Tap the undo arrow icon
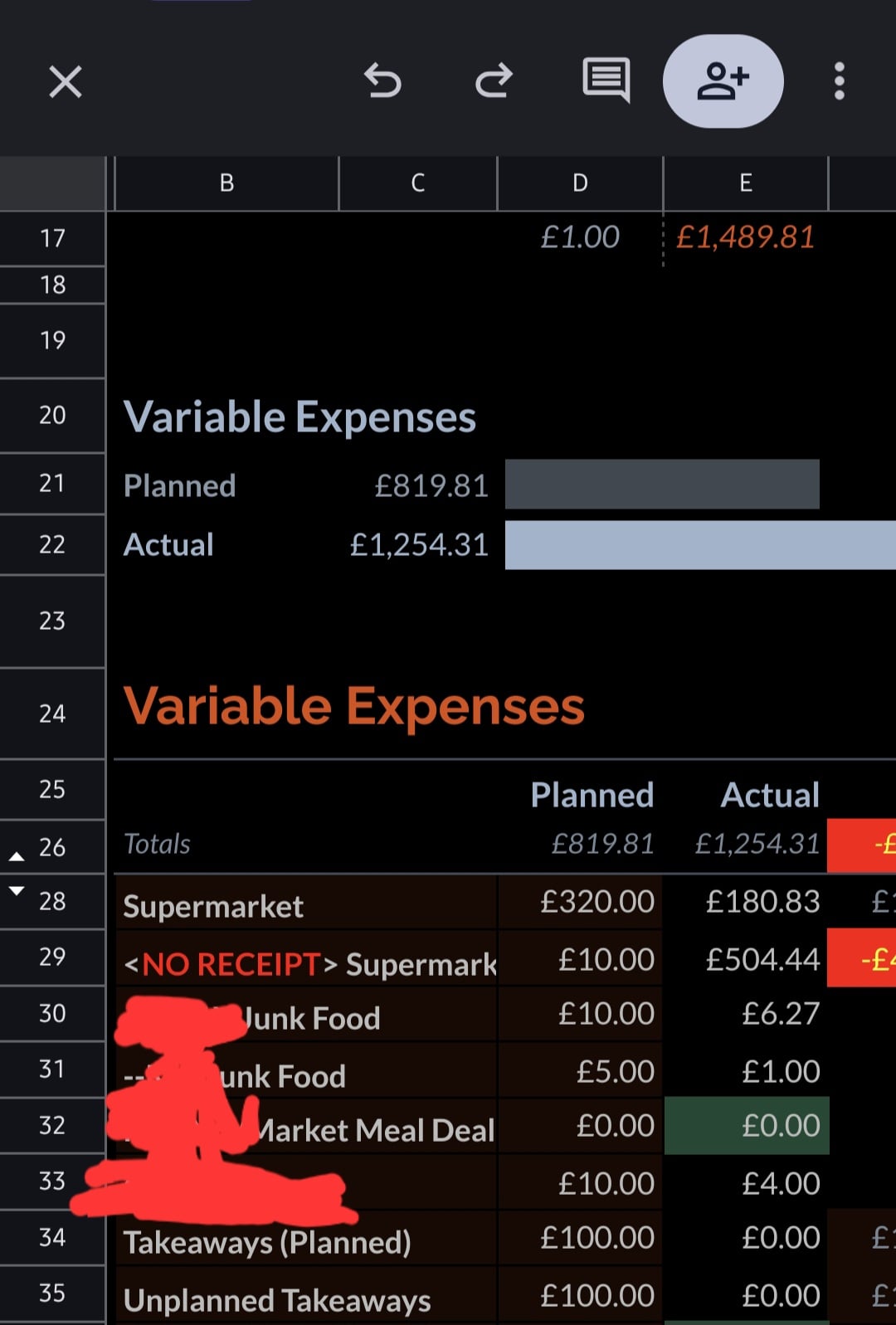The image size is (896, 1325). click(382, 81)
